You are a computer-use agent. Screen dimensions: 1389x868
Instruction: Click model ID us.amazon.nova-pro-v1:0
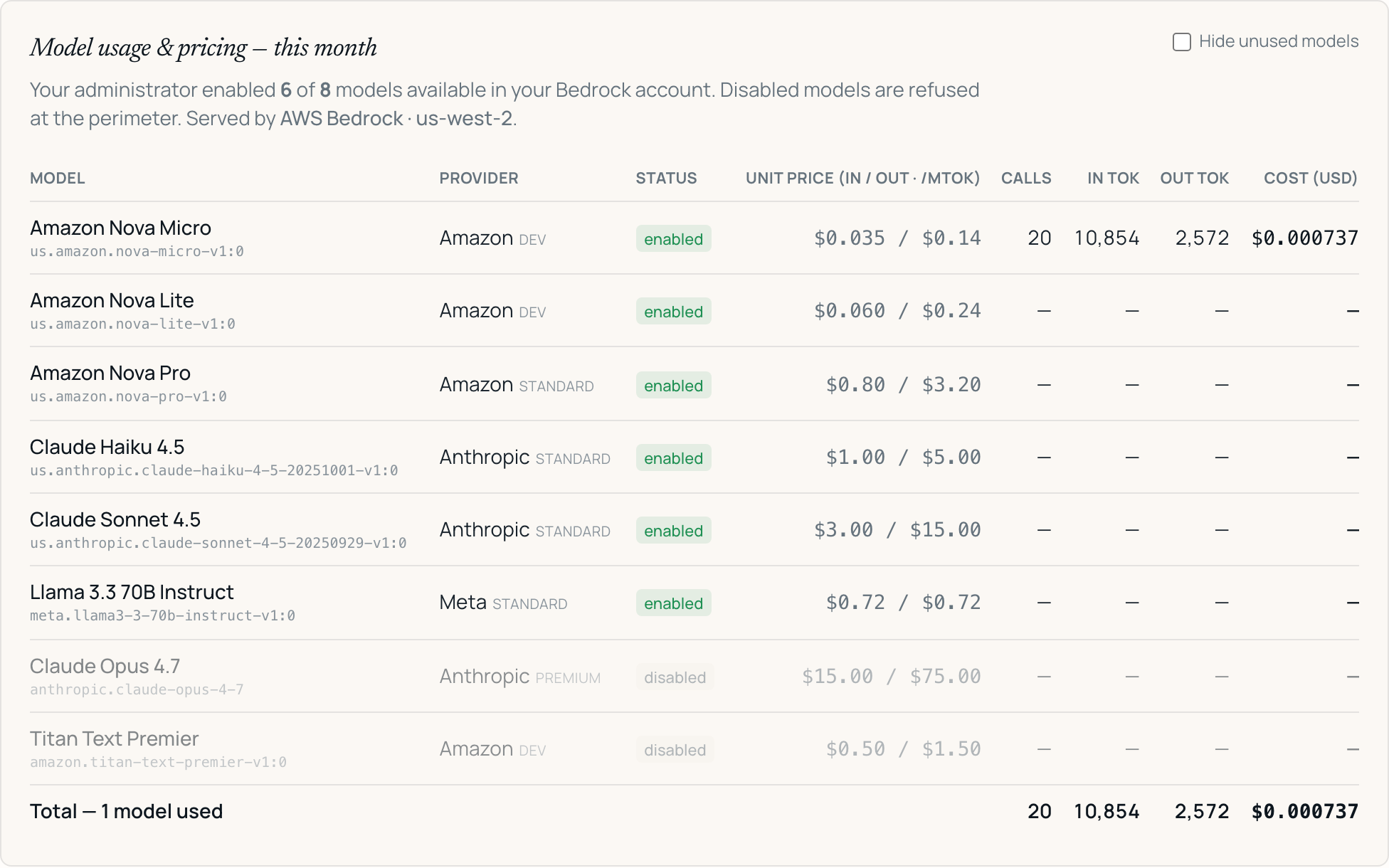point(128,396)
